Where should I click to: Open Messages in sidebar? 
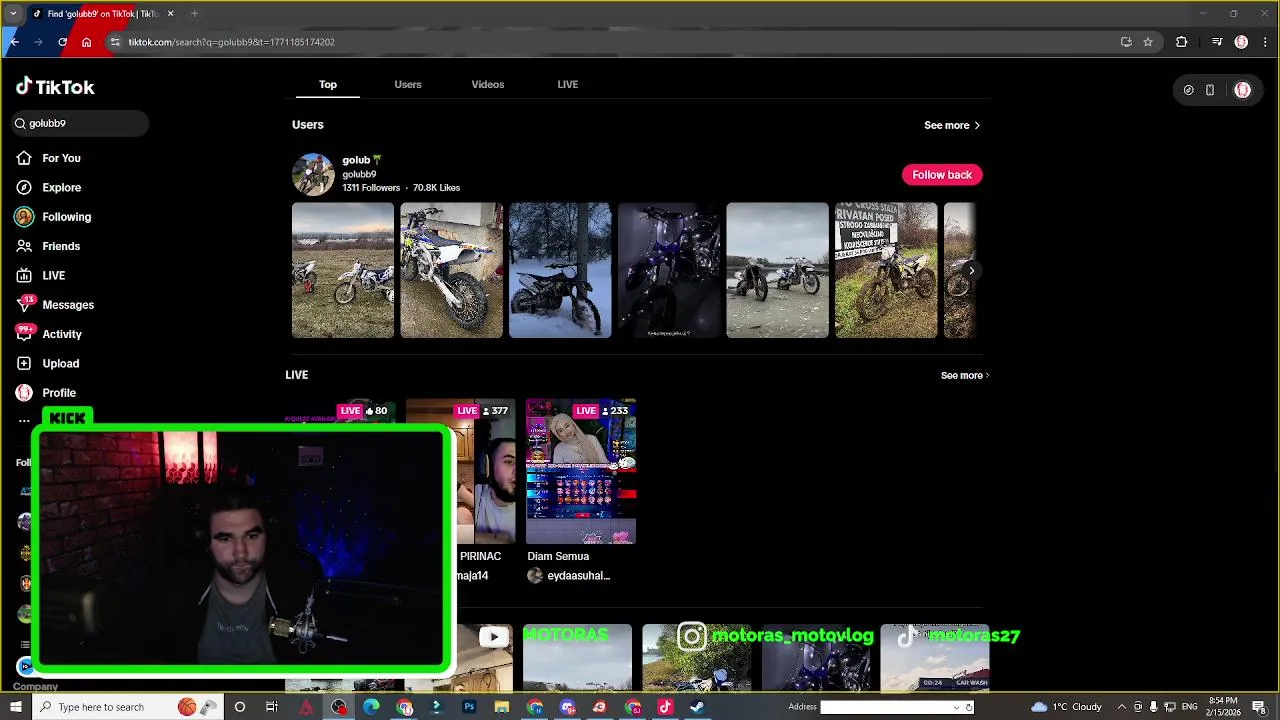(x=55, y=305)
